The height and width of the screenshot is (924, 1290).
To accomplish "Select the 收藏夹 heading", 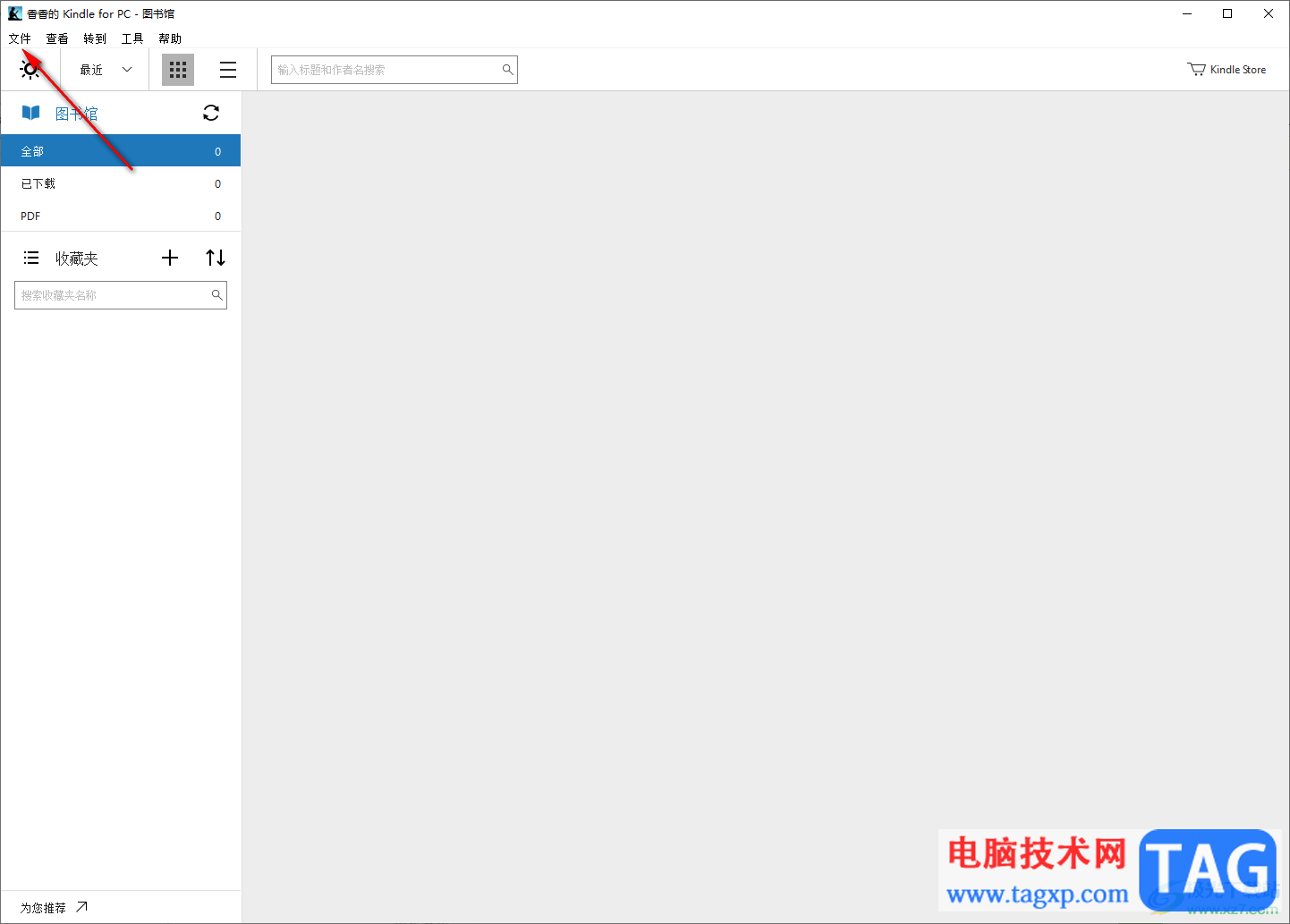I will (x=77, y=259).
